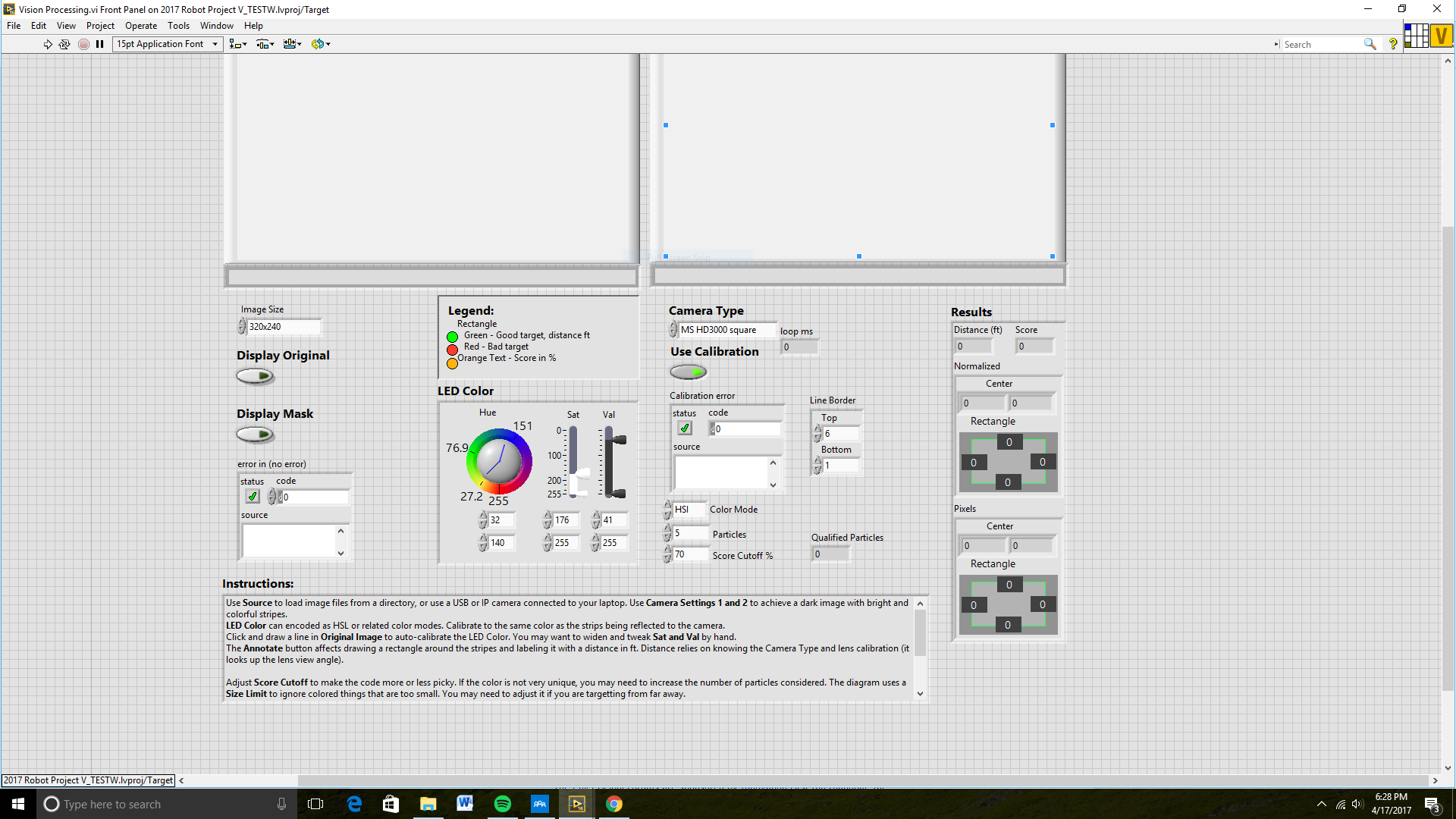
Task: Click the Pause button in toolbar
Action: click(x=99, y=44)
